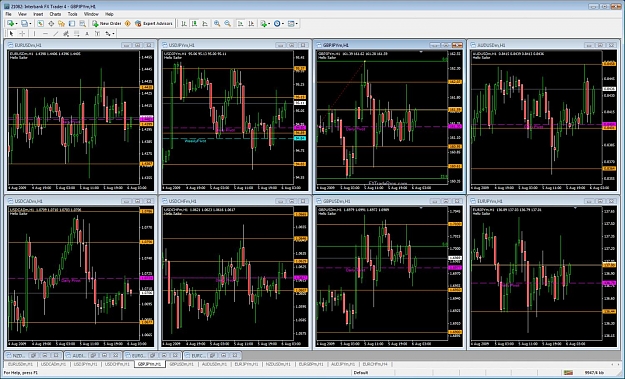625x379 pixels.
Task: Toggle the Auto Scroll chart button
Action: (240, 24)
